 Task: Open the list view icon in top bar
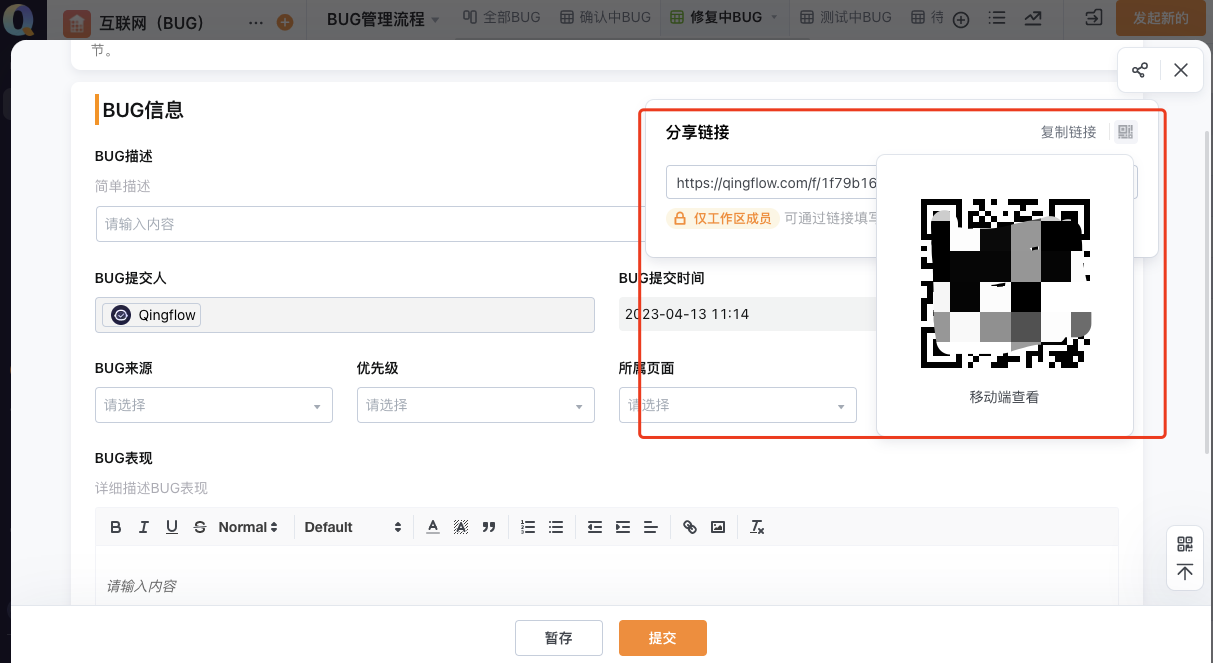click(996, 18)
